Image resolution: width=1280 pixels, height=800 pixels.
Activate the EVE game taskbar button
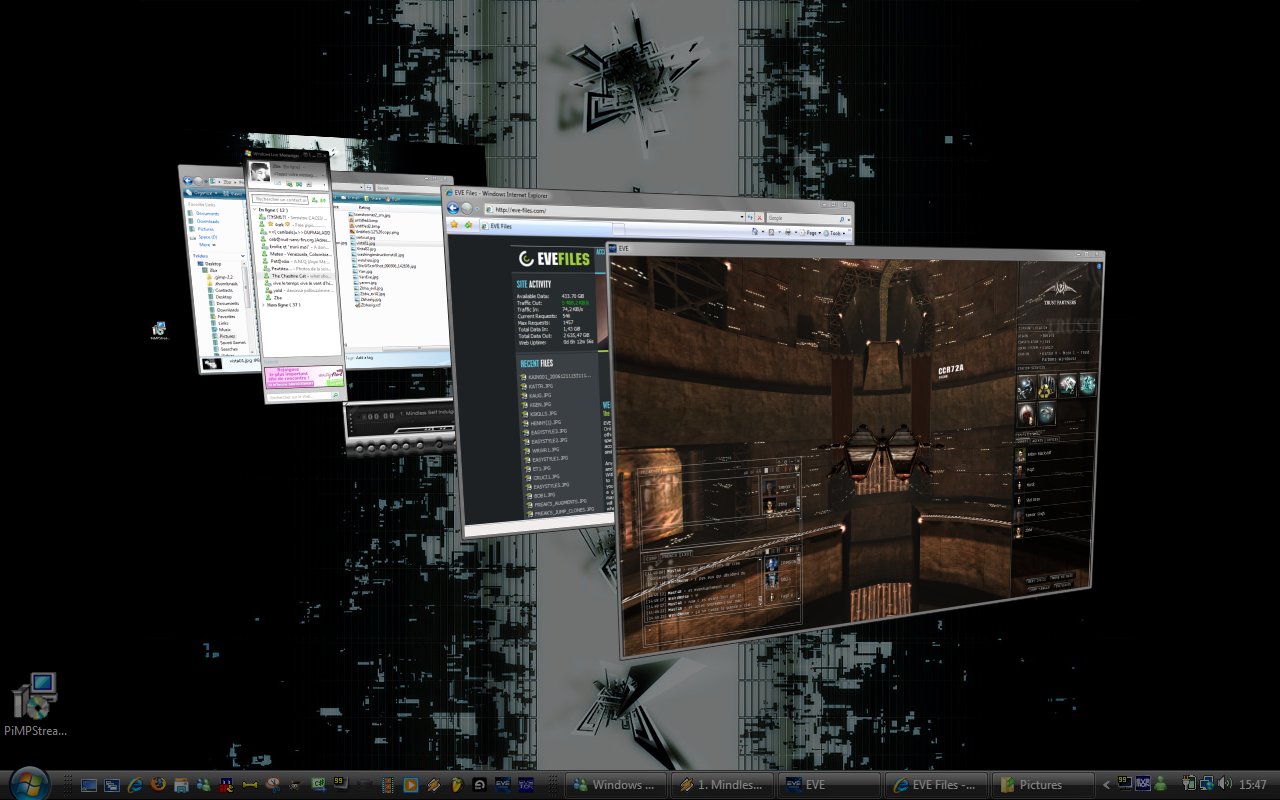coord(830,785)
